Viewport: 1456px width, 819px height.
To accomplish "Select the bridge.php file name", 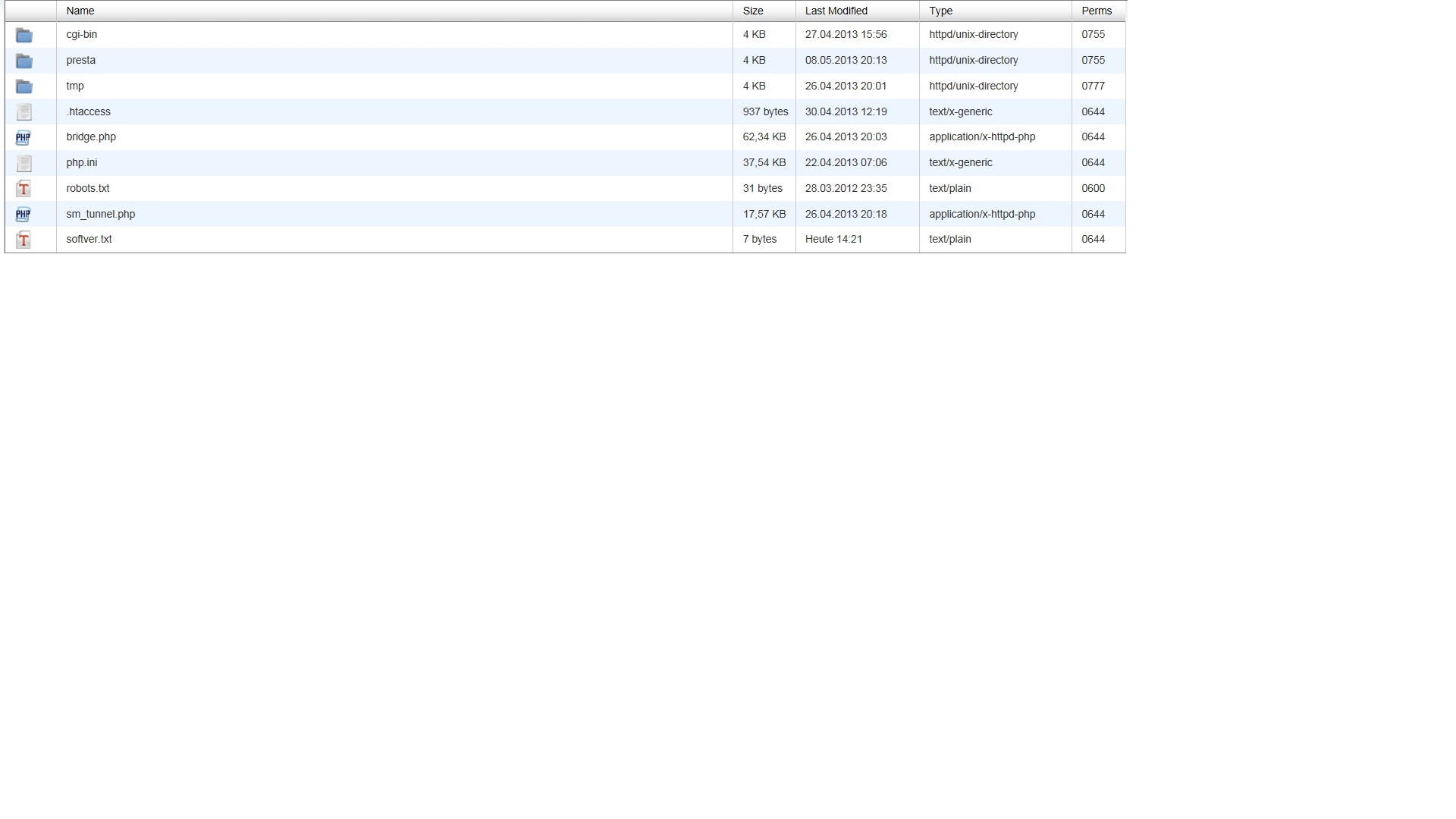I will (91, 136).
